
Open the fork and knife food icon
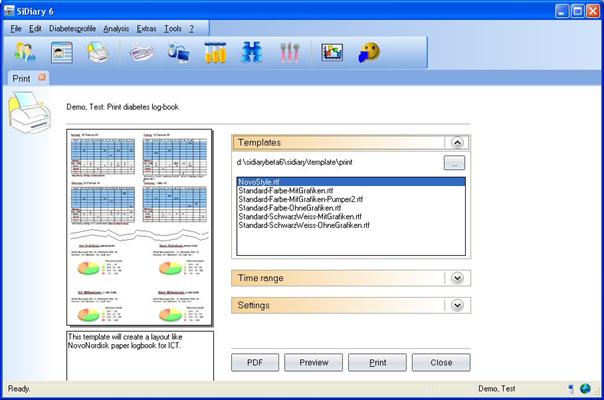[x=287, y=53]
